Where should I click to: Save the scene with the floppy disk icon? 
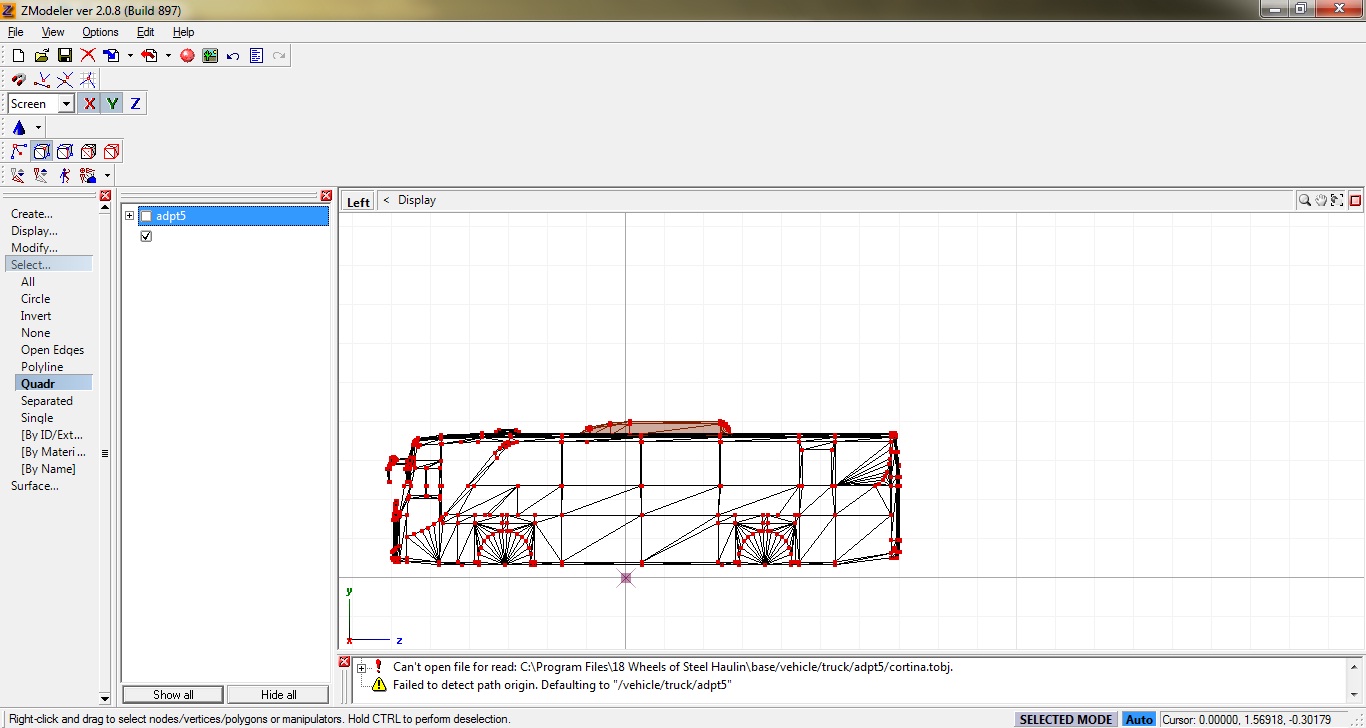click(64, 55)
